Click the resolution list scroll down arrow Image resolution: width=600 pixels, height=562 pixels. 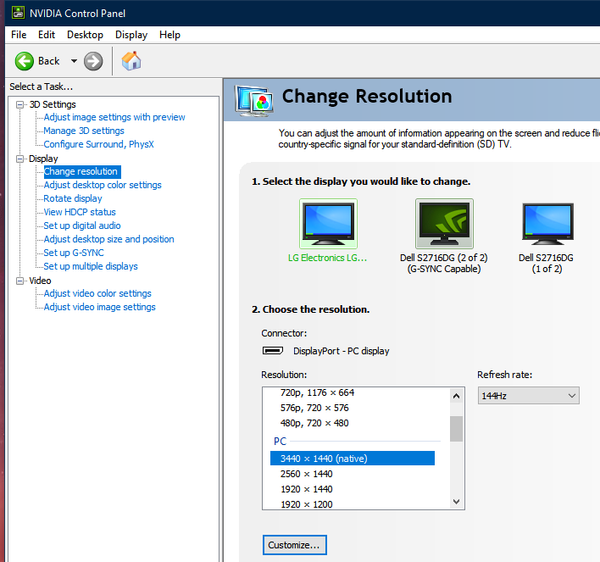pyautogui.click(x=456, y=501)
